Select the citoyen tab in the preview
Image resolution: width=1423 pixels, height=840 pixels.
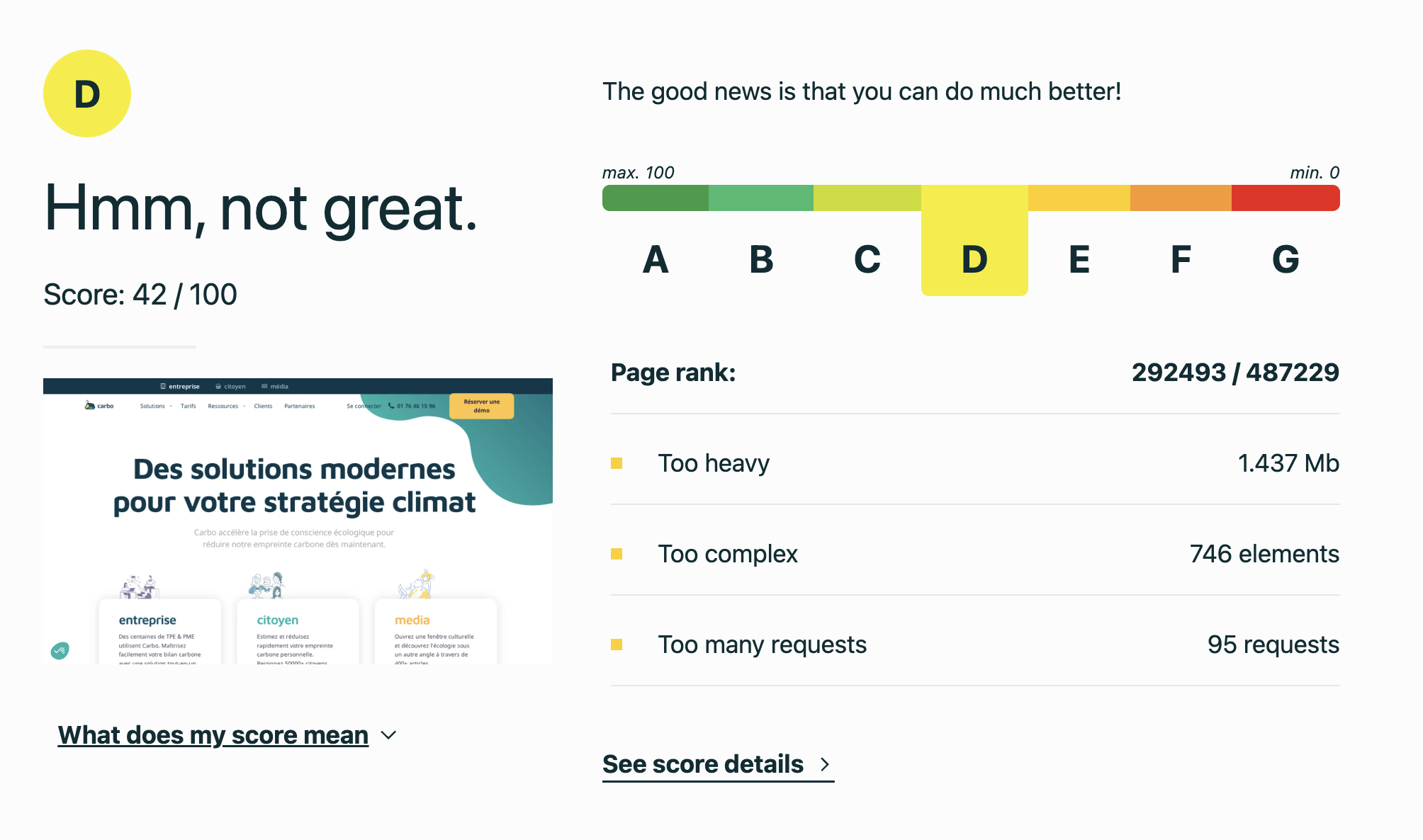[231, 387]
